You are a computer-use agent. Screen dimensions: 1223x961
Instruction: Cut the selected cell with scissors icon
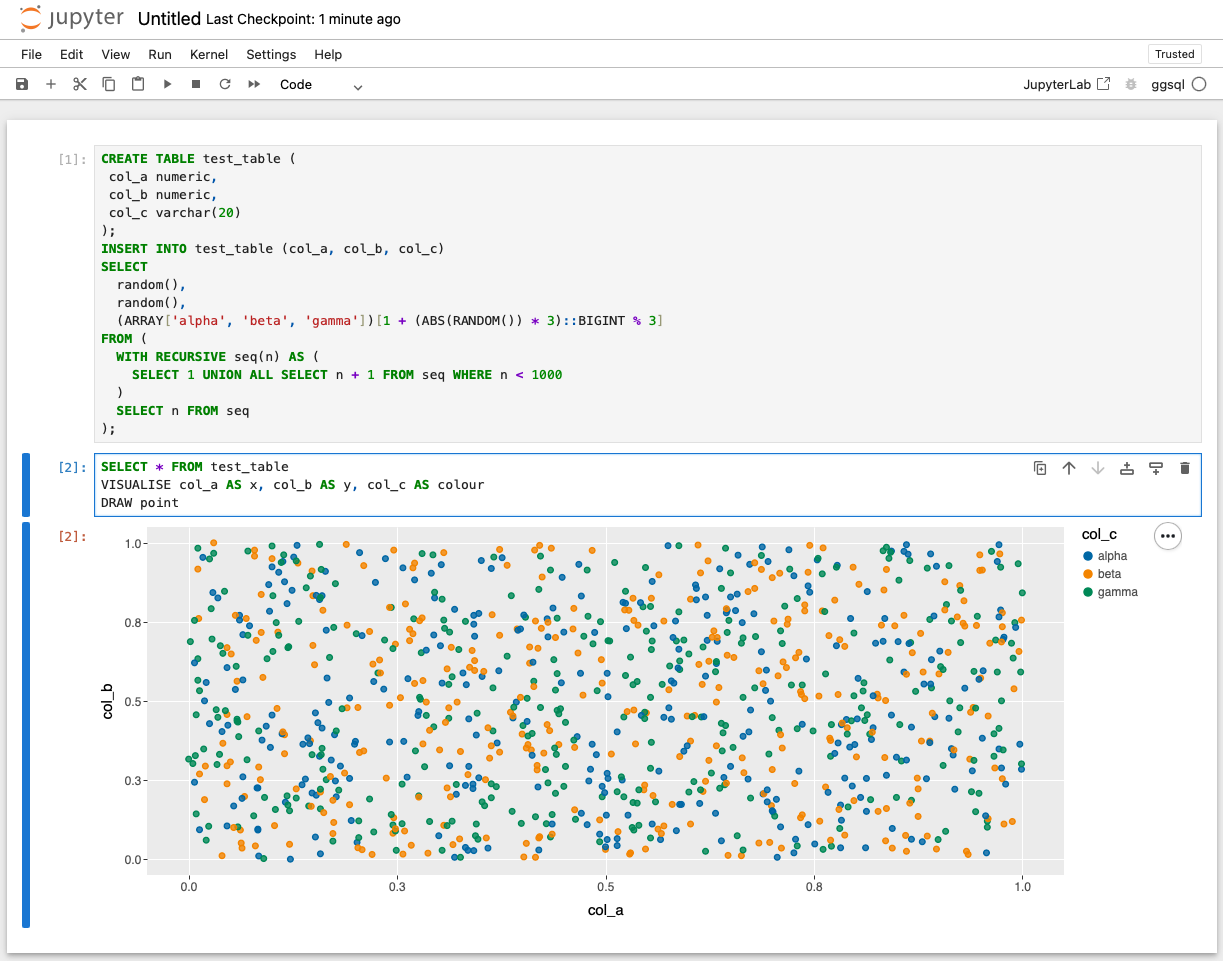coord(80,85)
